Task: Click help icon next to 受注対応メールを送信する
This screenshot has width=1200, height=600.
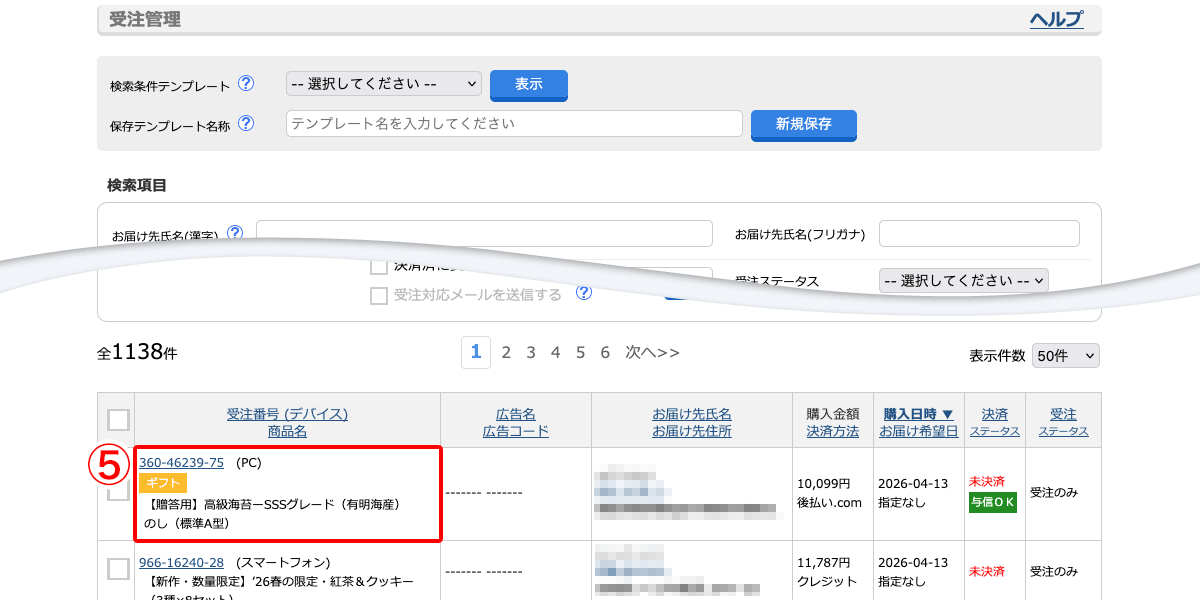Action: pos(584,293)
